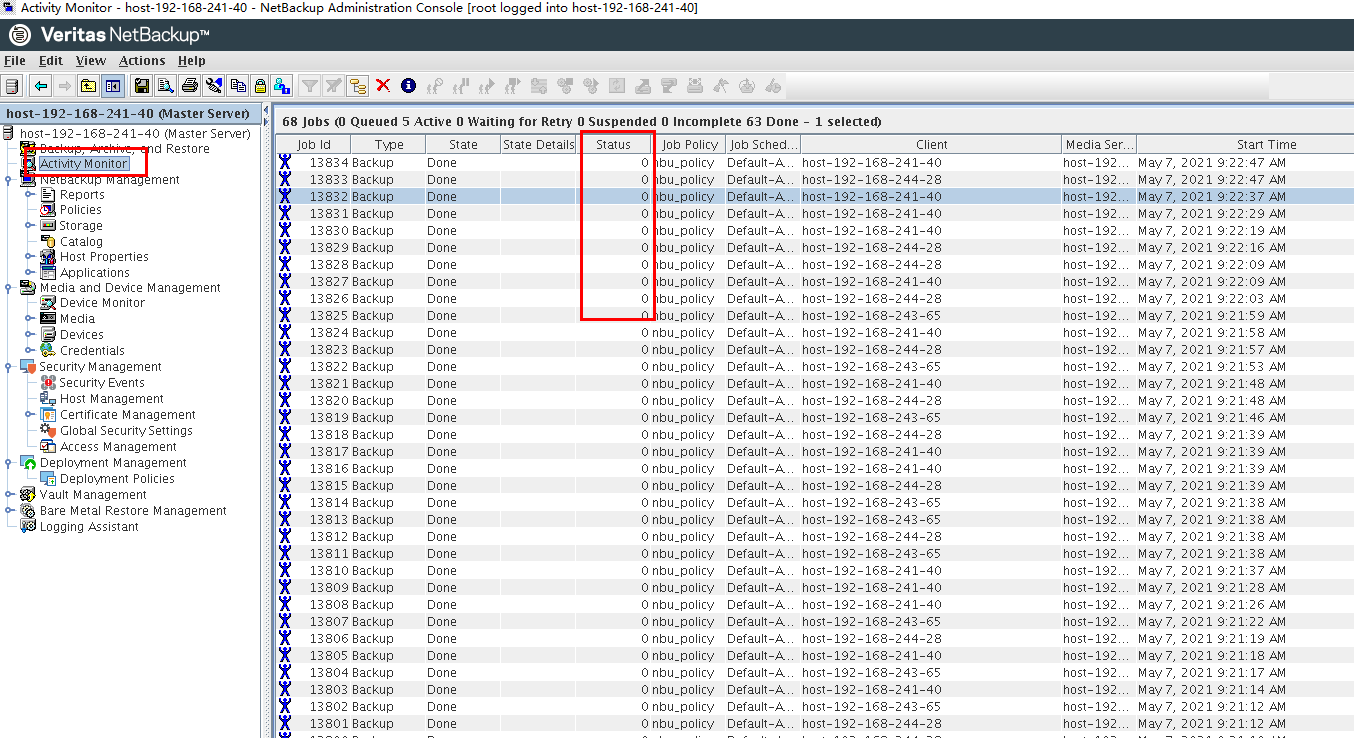Image resolution: width=1354 pixels, height=738 pixels.
Task: Click the clear filter funnel icon
Action: coord(334,86)
